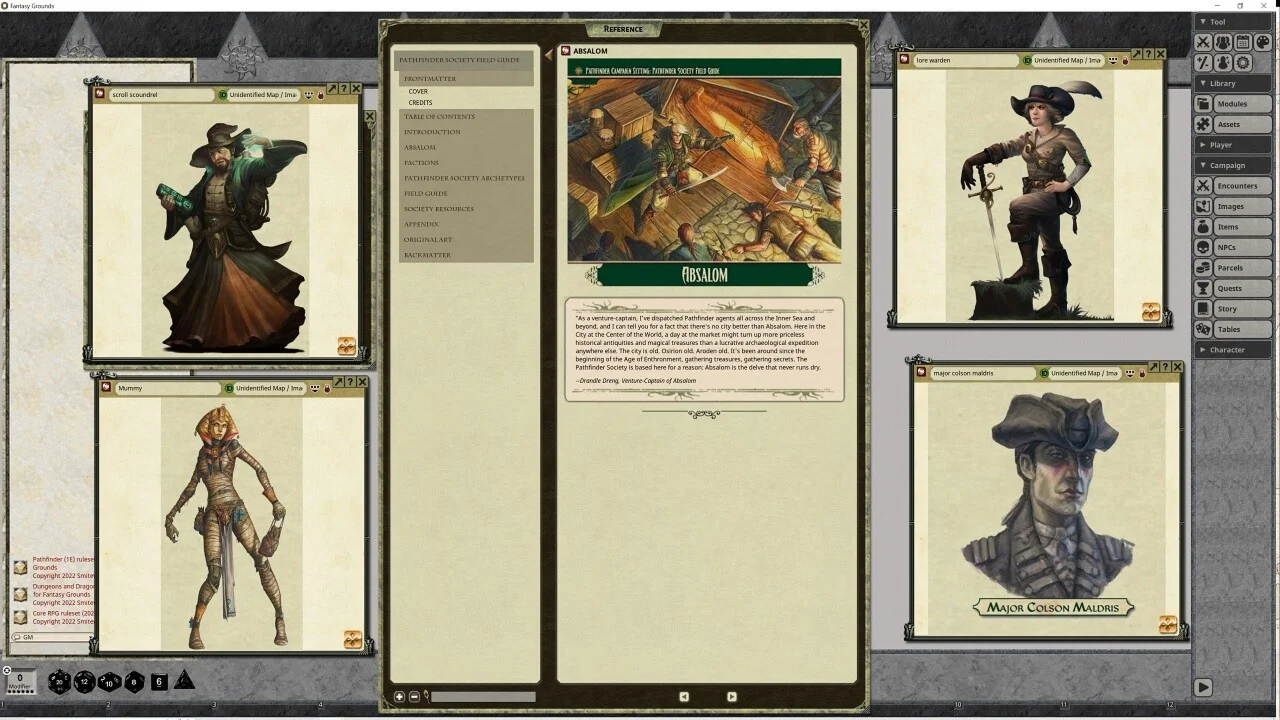Roll the d8 die
Screen dimensions: 1280x720
pyautogui.click(x=134, y=682)
